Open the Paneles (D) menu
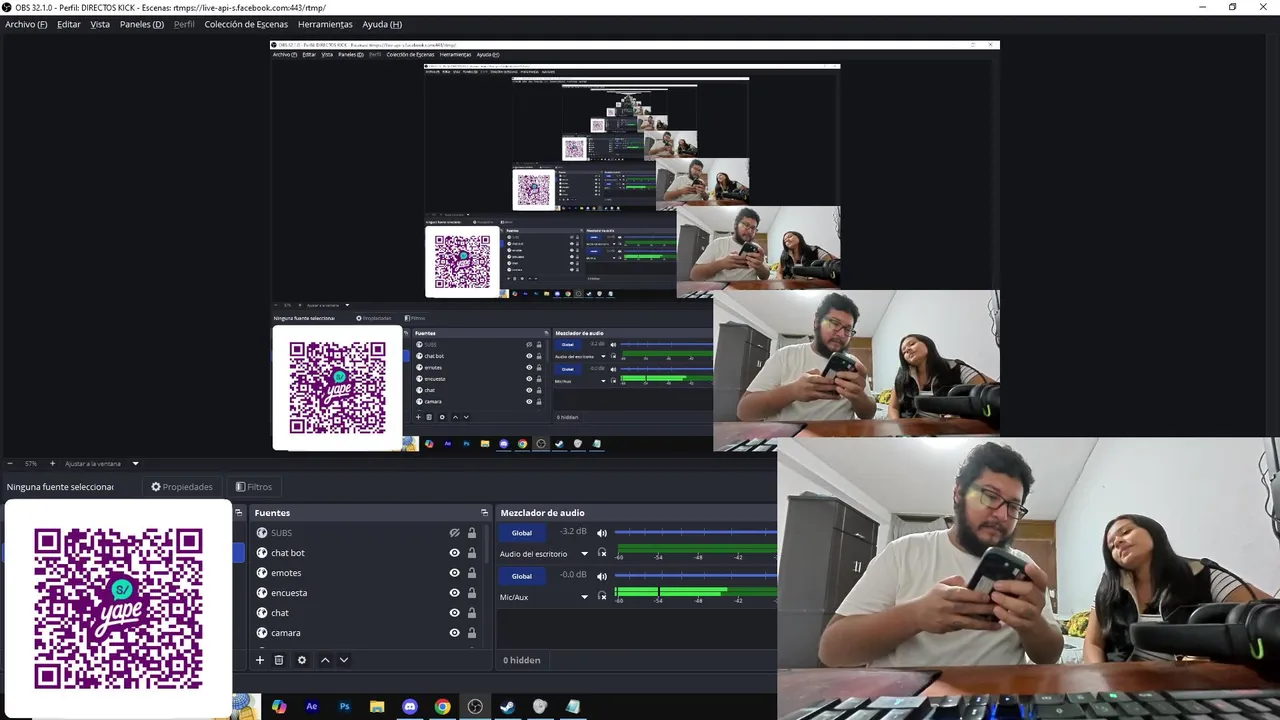Image resolution: width=1280 pixels, height=720 pixels. 142,24
